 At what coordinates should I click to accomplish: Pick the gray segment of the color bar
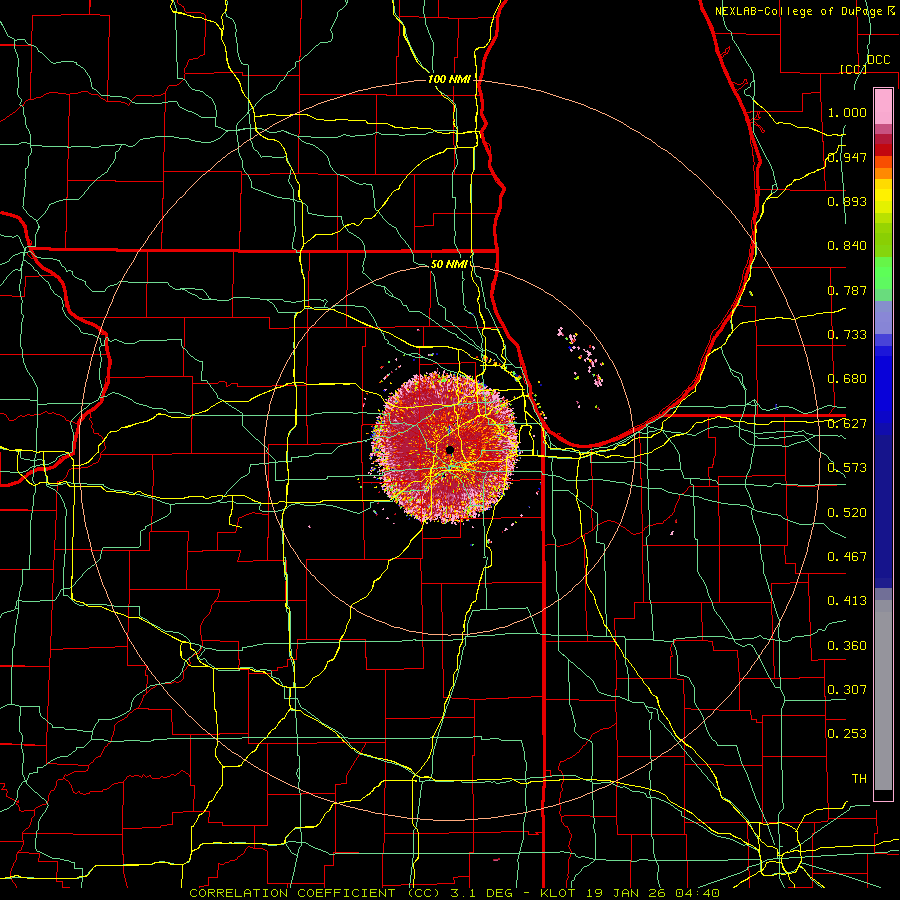click(883, 695)
